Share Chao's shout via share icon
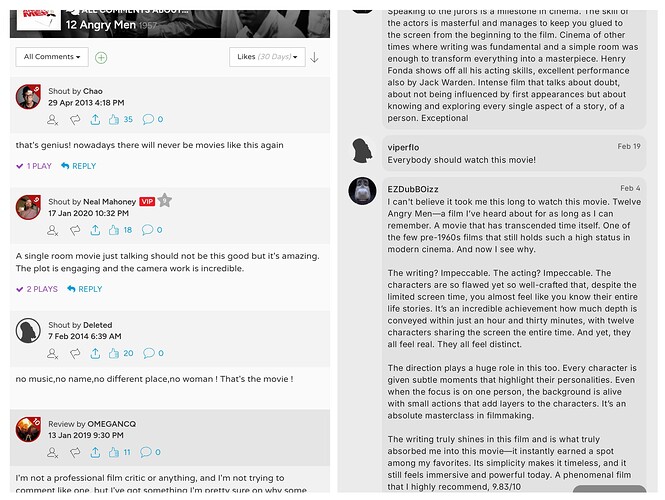This screenshot has height=500, width=665. coord(95,120)
